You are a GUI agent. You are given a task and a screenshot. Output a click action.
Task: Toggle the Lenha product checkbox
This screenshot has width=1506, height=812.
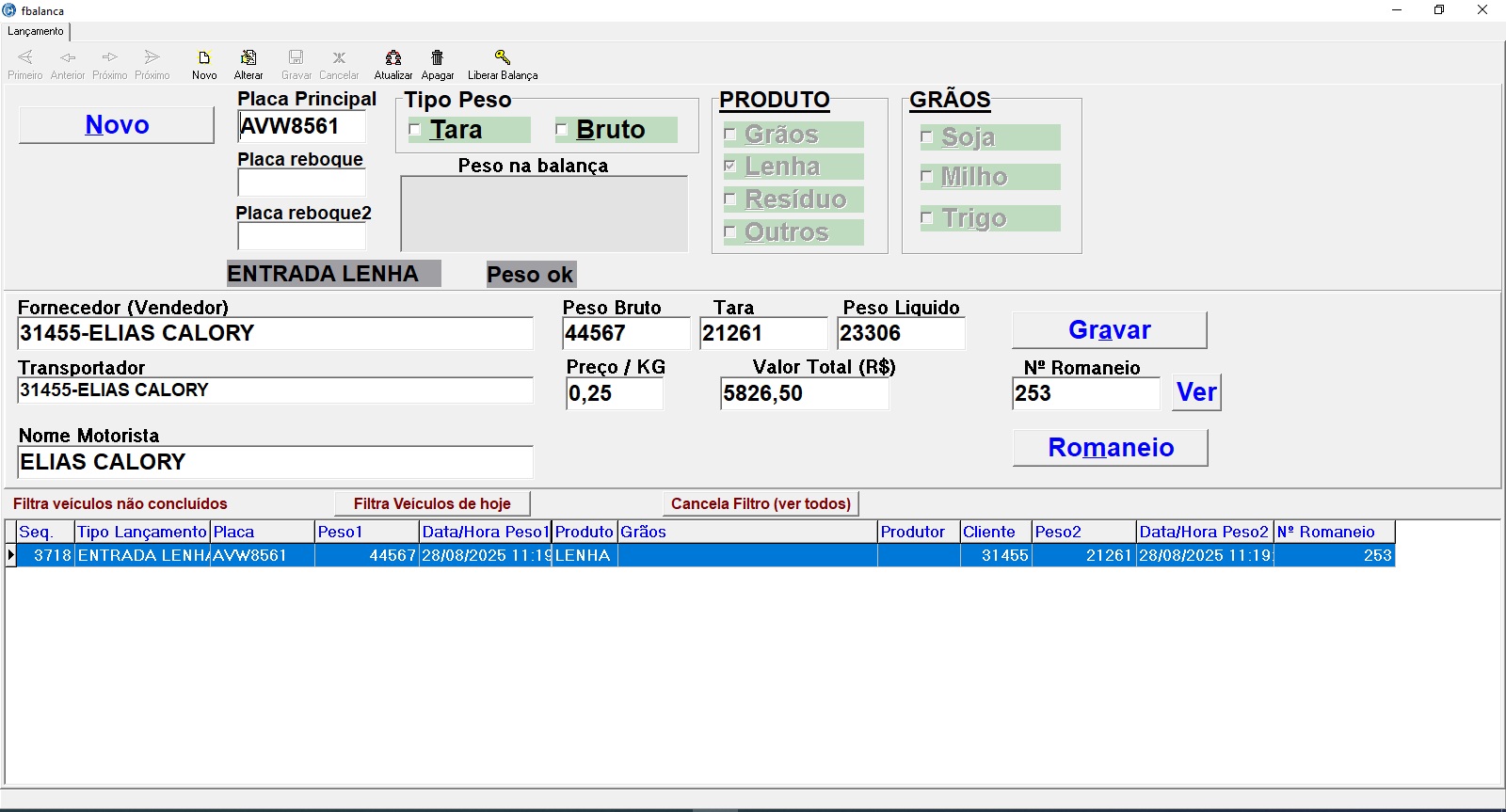pos(730,167)
